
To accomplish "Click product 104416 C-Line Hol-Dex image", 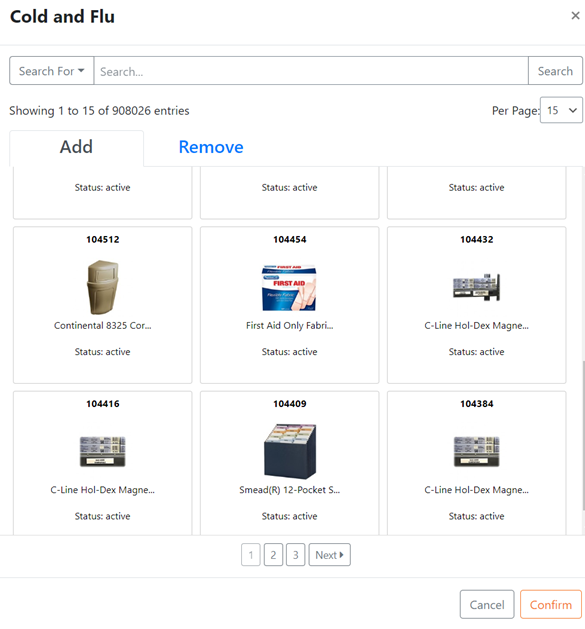I will [x=103, y=451].
